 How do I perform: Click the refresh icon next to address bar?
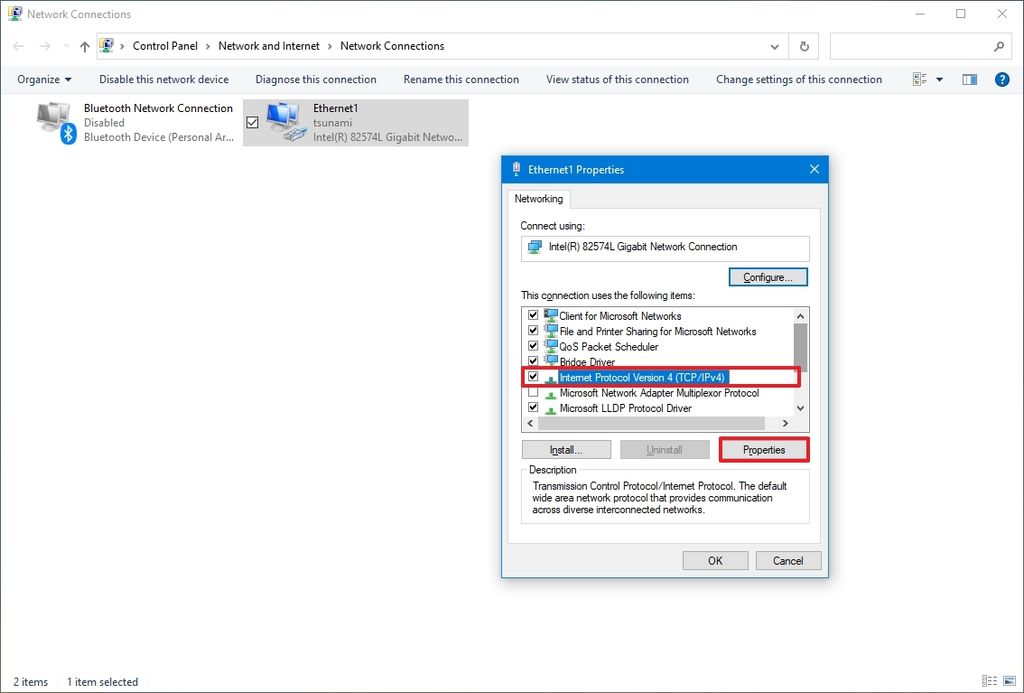(803, 46)
